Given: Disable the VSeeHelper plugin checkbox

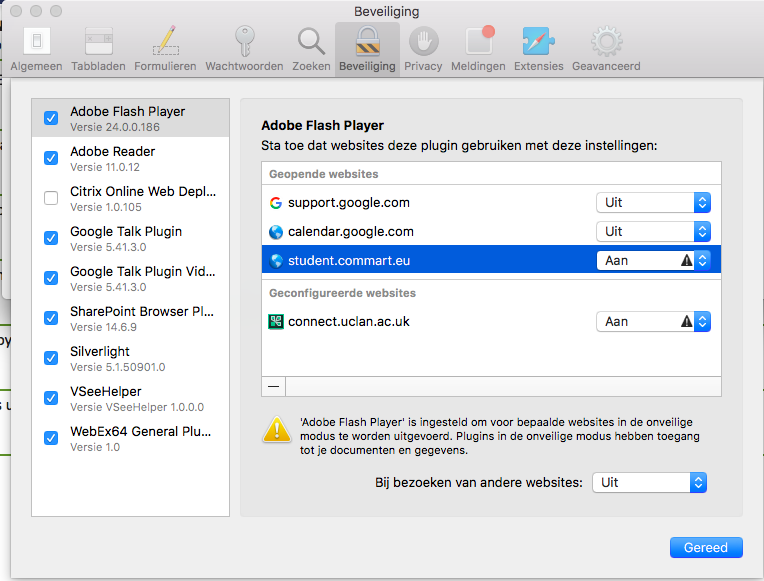Looking at the screenshot, I should click(x=51, y=398).
